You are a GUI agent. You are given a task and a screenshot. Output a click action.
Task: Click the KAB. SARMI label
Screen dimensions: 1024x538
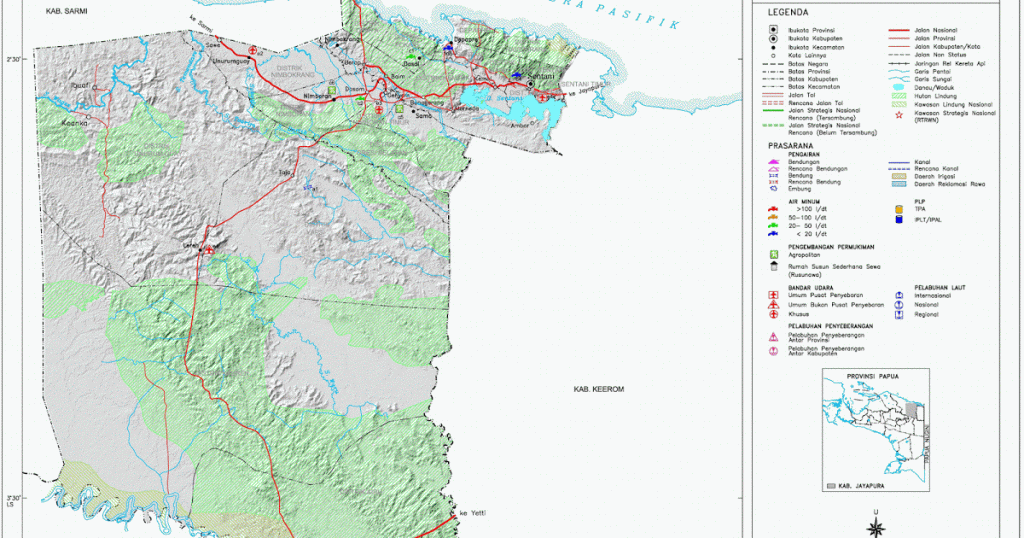[67, 11]
